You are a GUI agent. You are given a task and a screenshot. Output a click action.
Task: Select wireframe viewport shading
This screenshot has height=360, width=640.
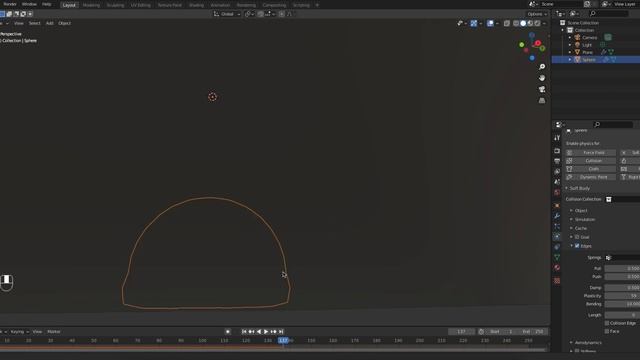tap(516, 23)
